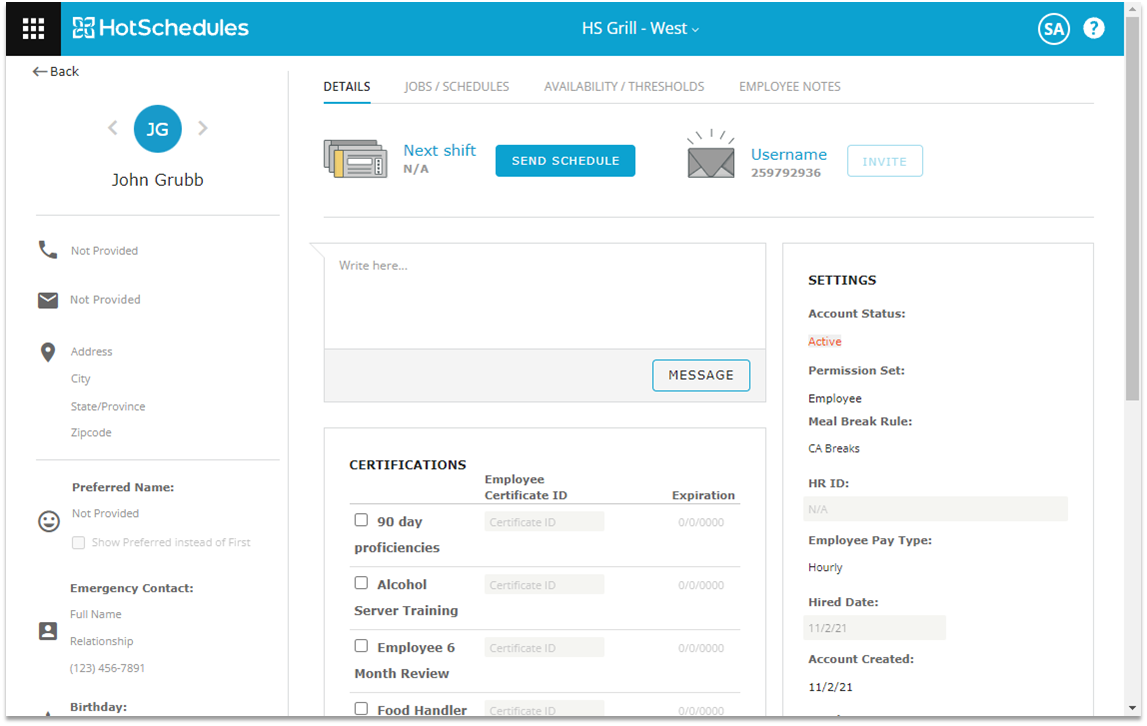Click the Message button
1147x726 pixels.
(x=701, y=375)
